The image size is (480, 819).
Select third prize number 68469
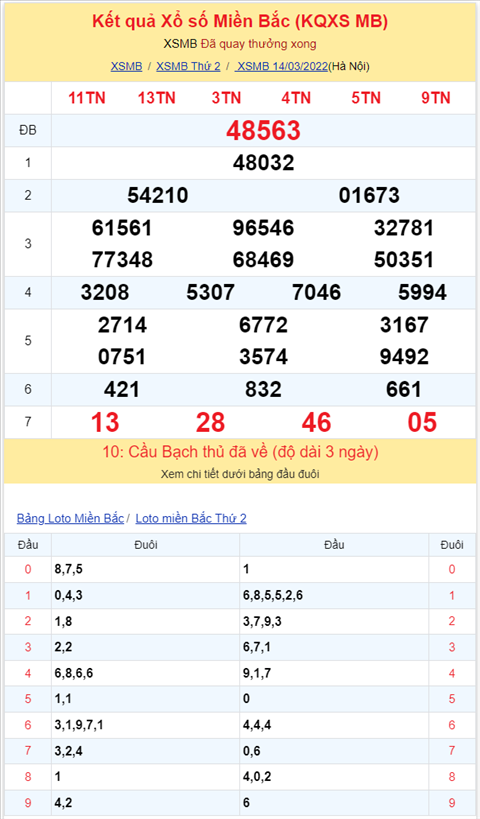263,260
